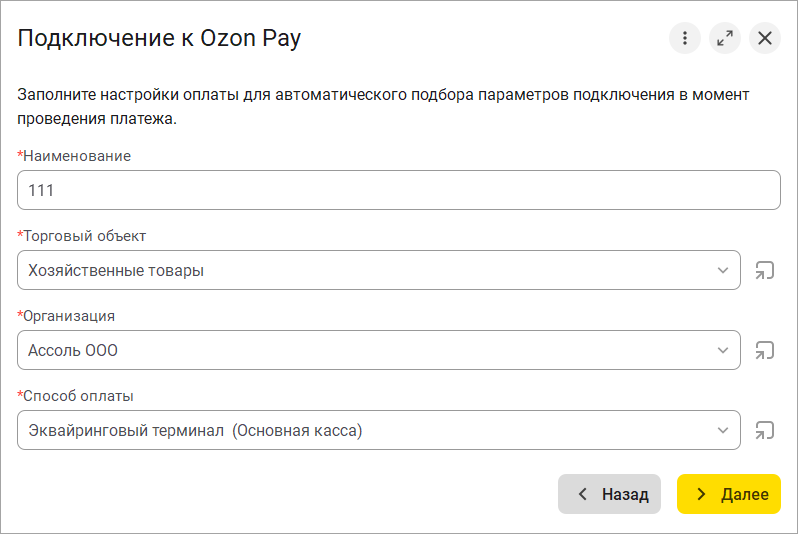Click the Способ оплаты field label
Screen dimensions: 798x534
point(78,396)
